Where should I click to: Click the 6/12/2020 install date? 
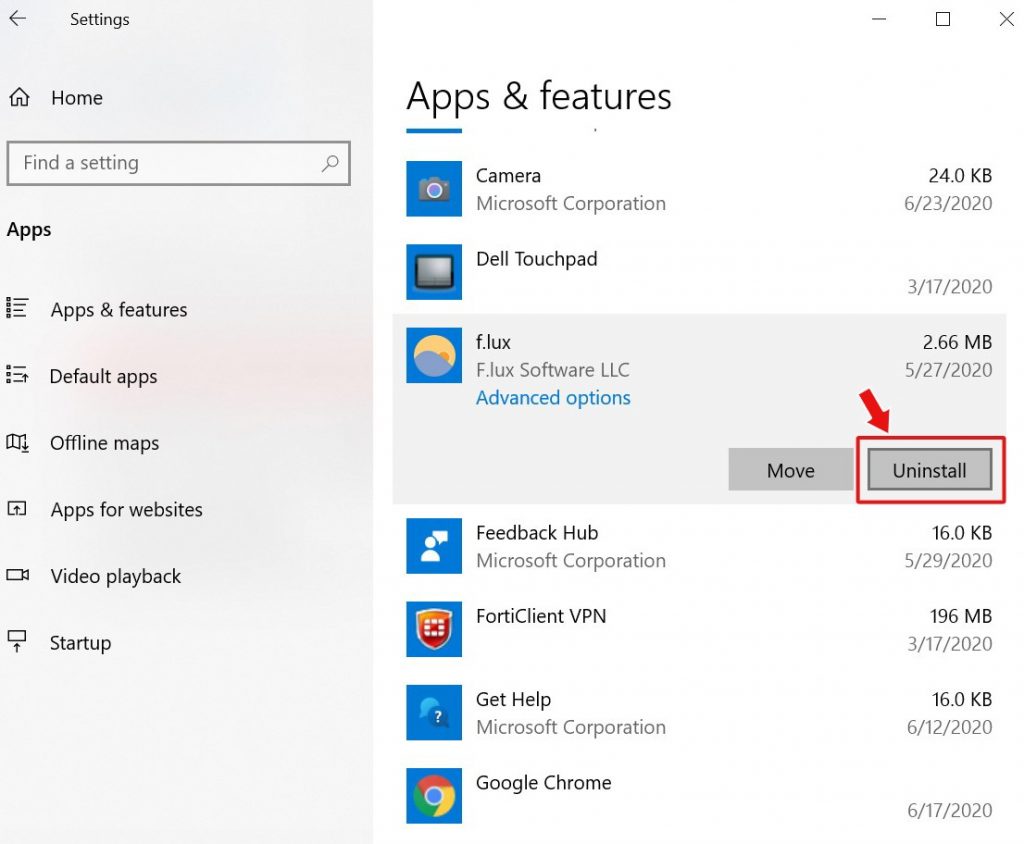[949, 727]
